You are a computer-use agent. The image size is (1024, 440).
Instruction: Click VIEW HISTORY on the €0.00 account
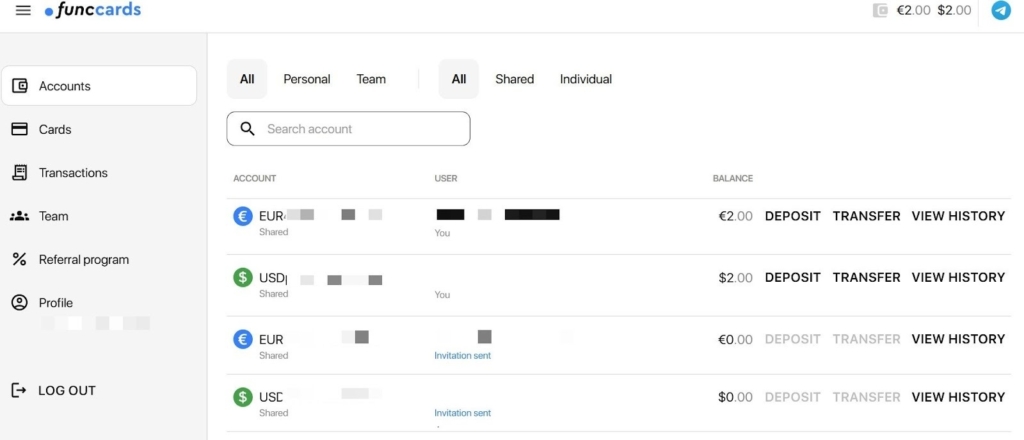tap(958, 339)
